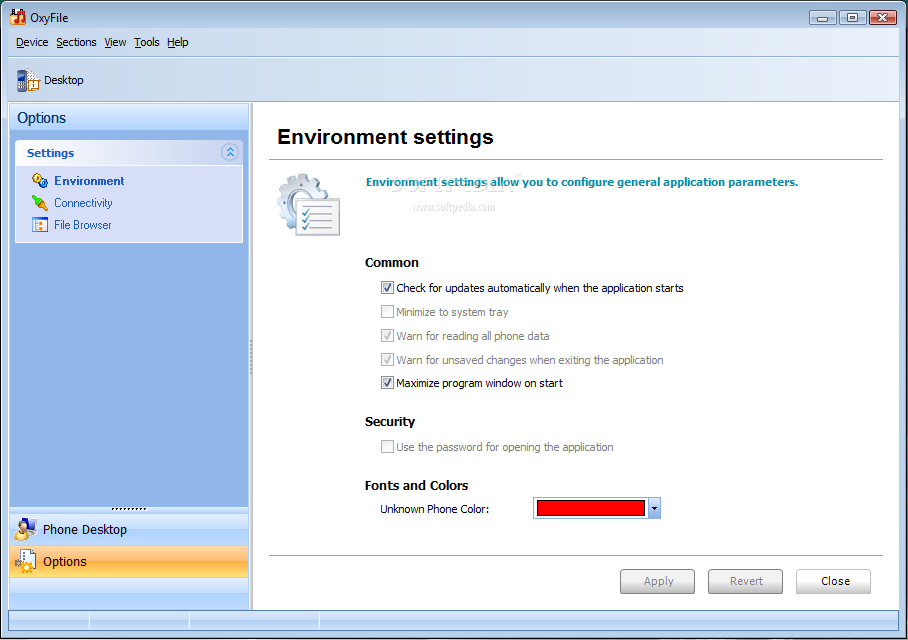Click the Environment gears icon in sidebar

tap(39, 181)
